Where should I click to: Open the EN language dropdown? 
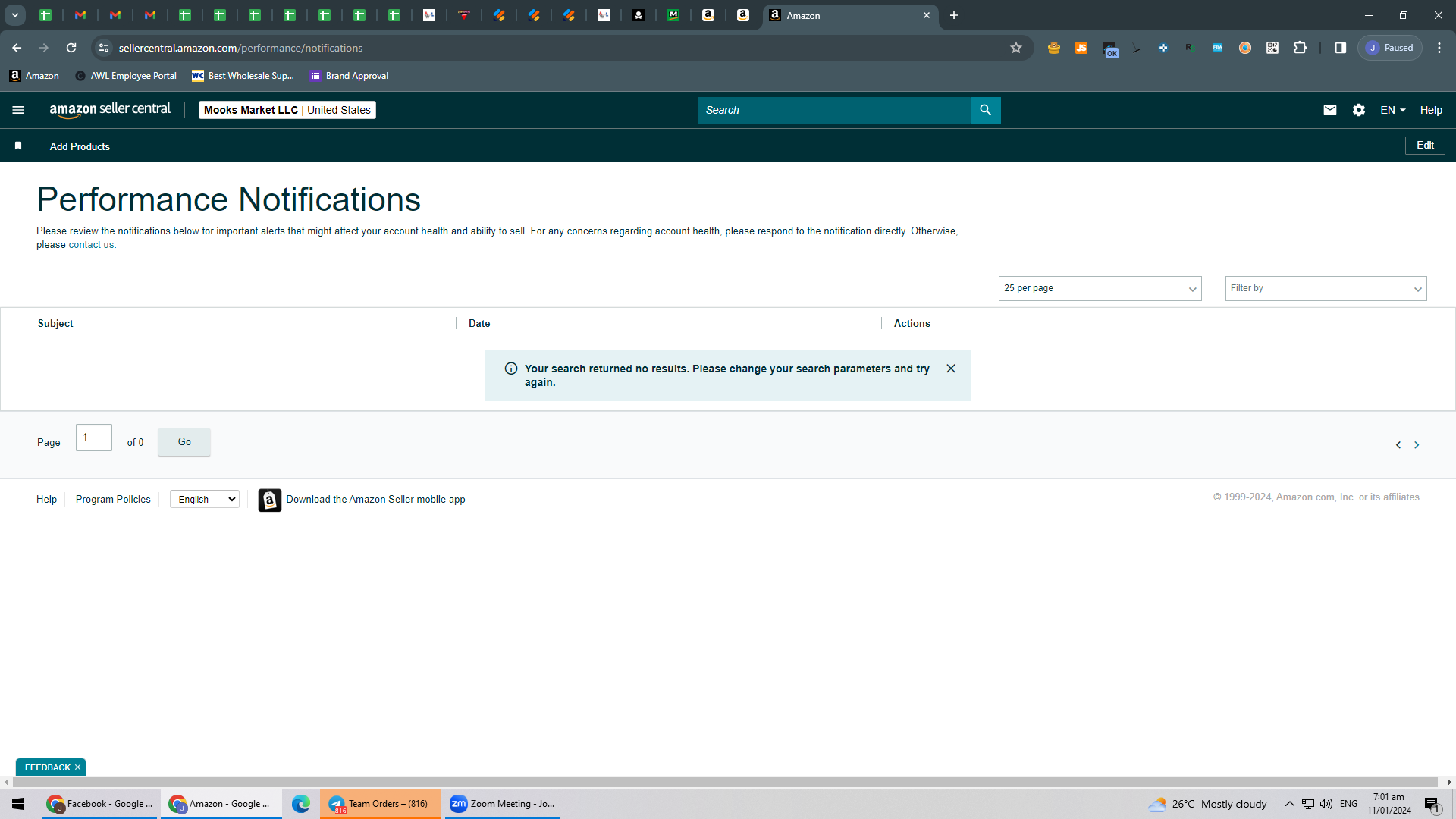coord(1392,110)
